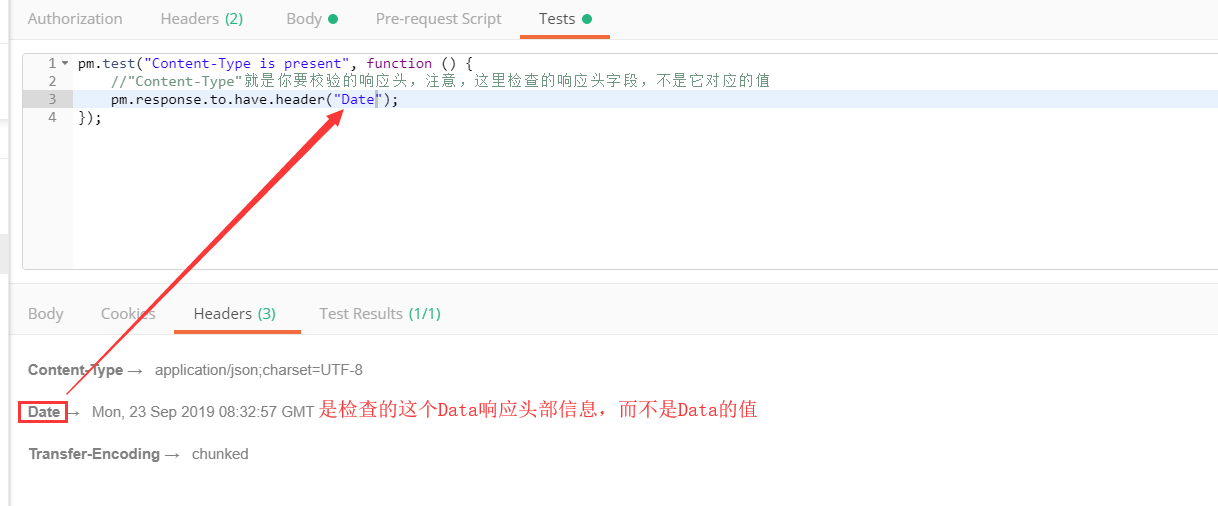Viewport: 1218px width, 506px height.
Task: Collapse the pm.test code fold arrow
Action: 65,63
